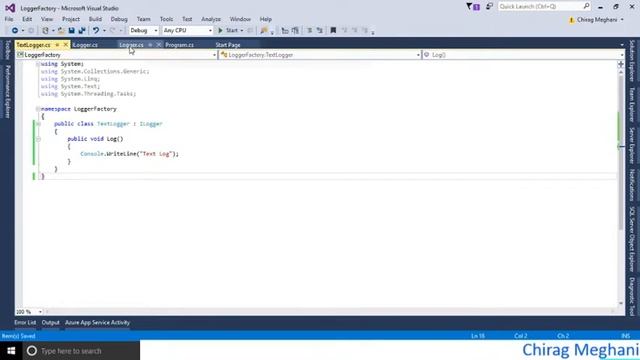
Task: Open the Server Explorer side tab
Action: coord(632,146)
